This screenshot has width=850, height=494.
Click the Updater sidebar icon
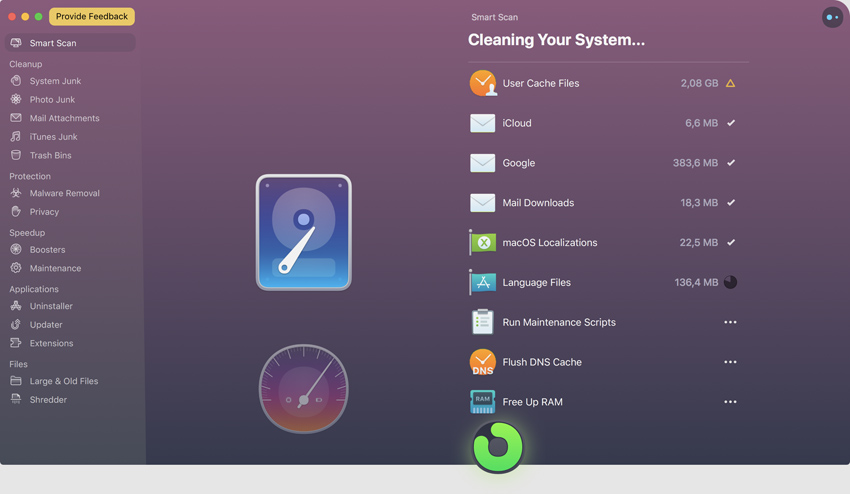click(x=16, y=324)
